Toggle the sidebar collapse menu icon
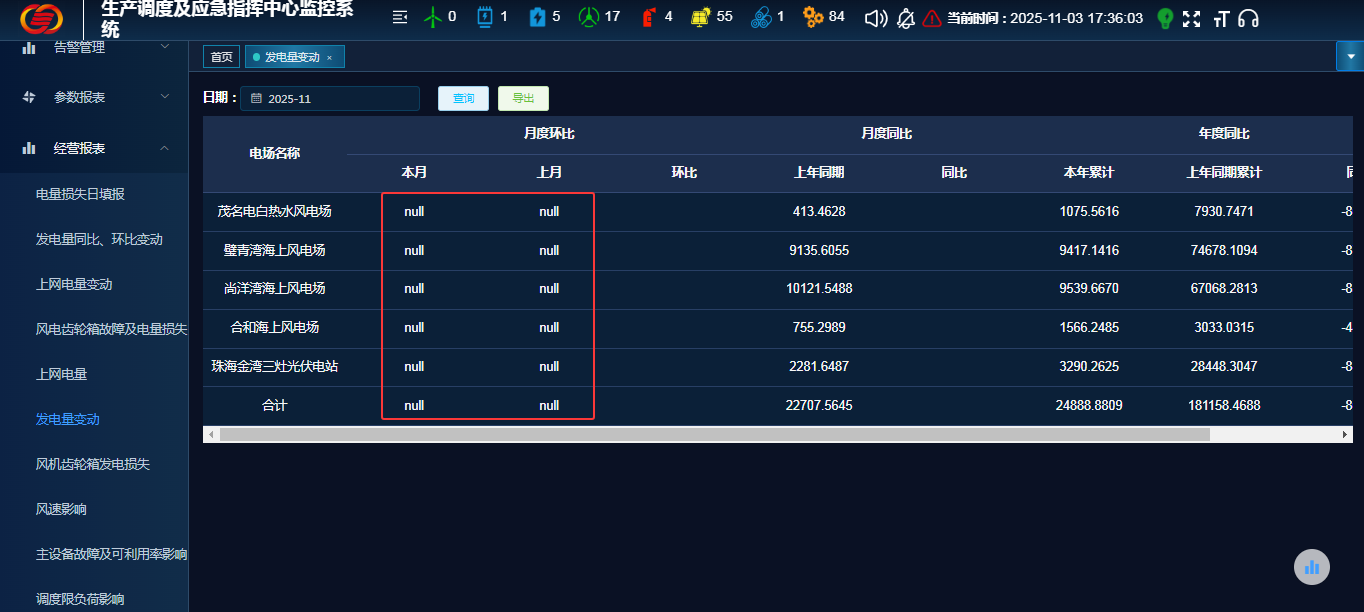 [400, 17]
